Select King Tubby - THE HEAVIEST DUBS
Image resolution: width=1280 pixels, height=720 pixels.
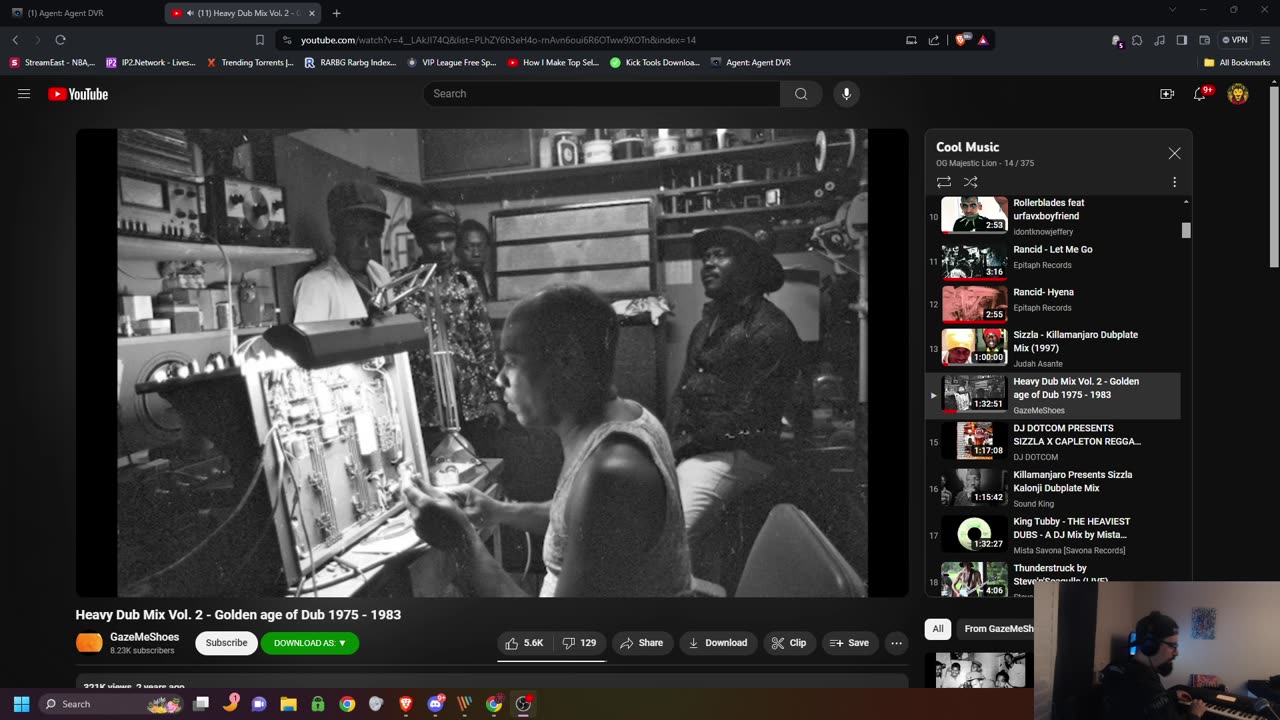tap(1053, 535)
